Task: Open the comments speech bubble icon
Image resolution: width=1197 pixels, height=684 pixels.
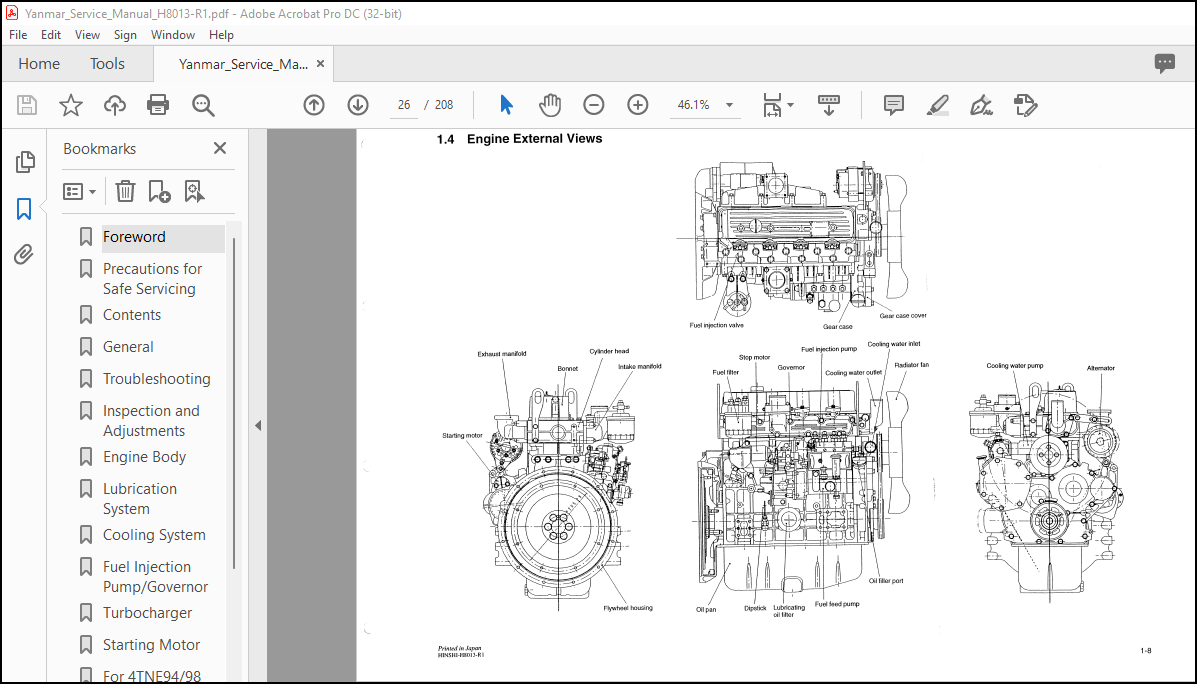Action: [1165, 63]
